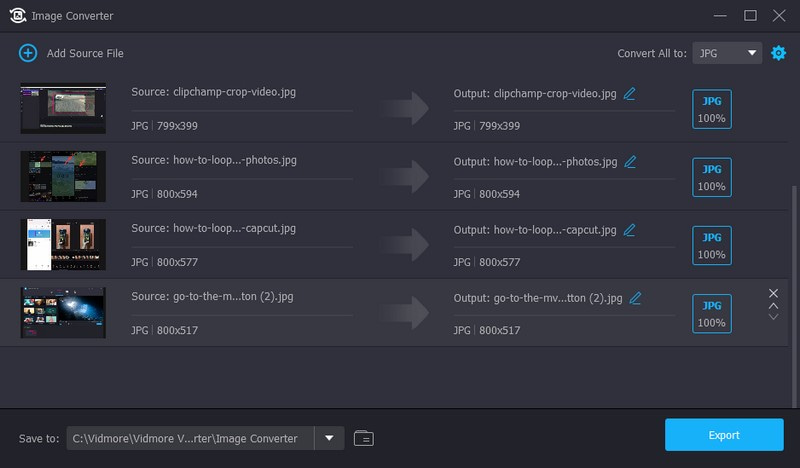Image resolution: width=800 pixels, height=468 pixels.
Task: Move the last file down in list
Action: point(773,317)
